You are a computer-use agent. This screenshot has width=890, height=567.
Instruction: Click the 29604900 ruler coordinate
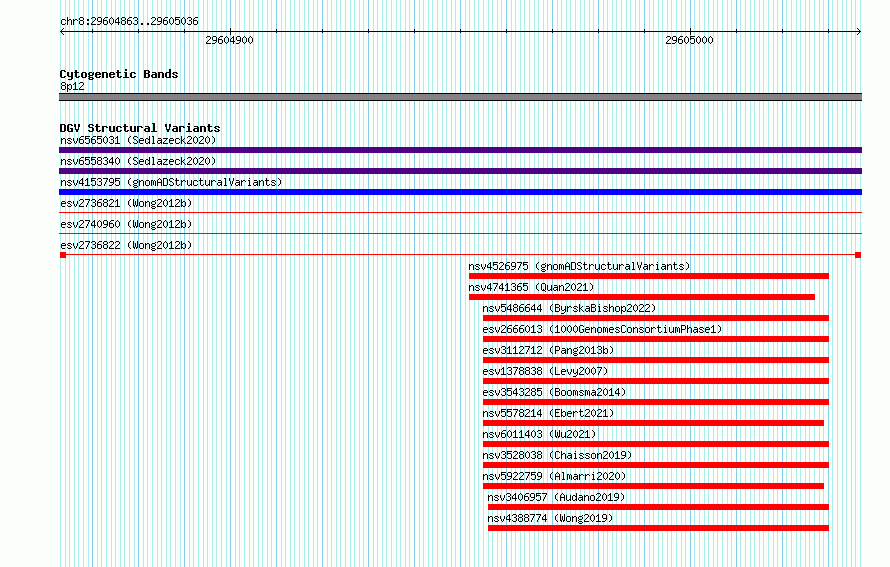pyautogui.click(x=229, y=40)
